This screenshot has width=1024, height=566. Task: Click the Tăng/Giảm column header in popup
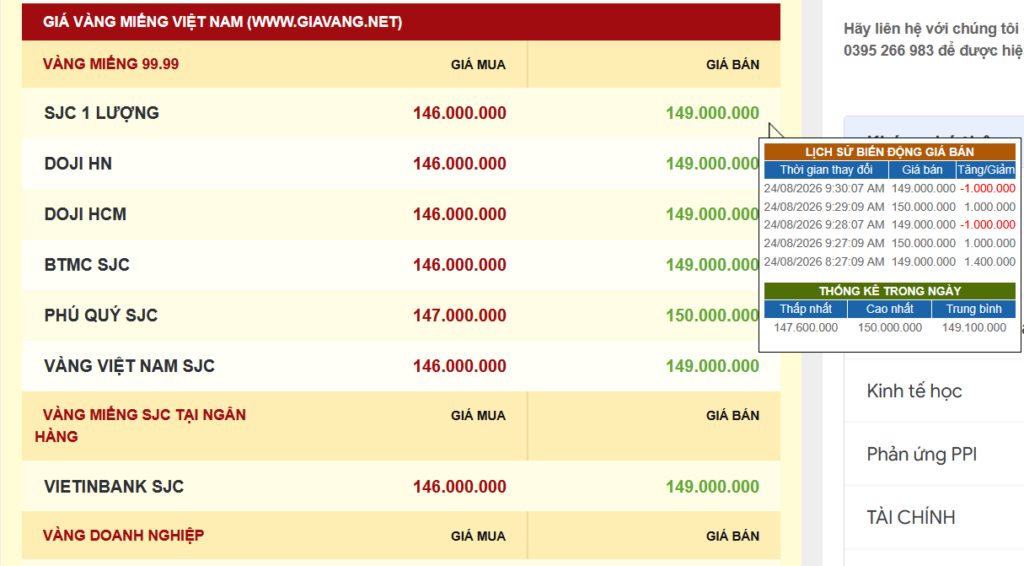click(x=985, y=170)
